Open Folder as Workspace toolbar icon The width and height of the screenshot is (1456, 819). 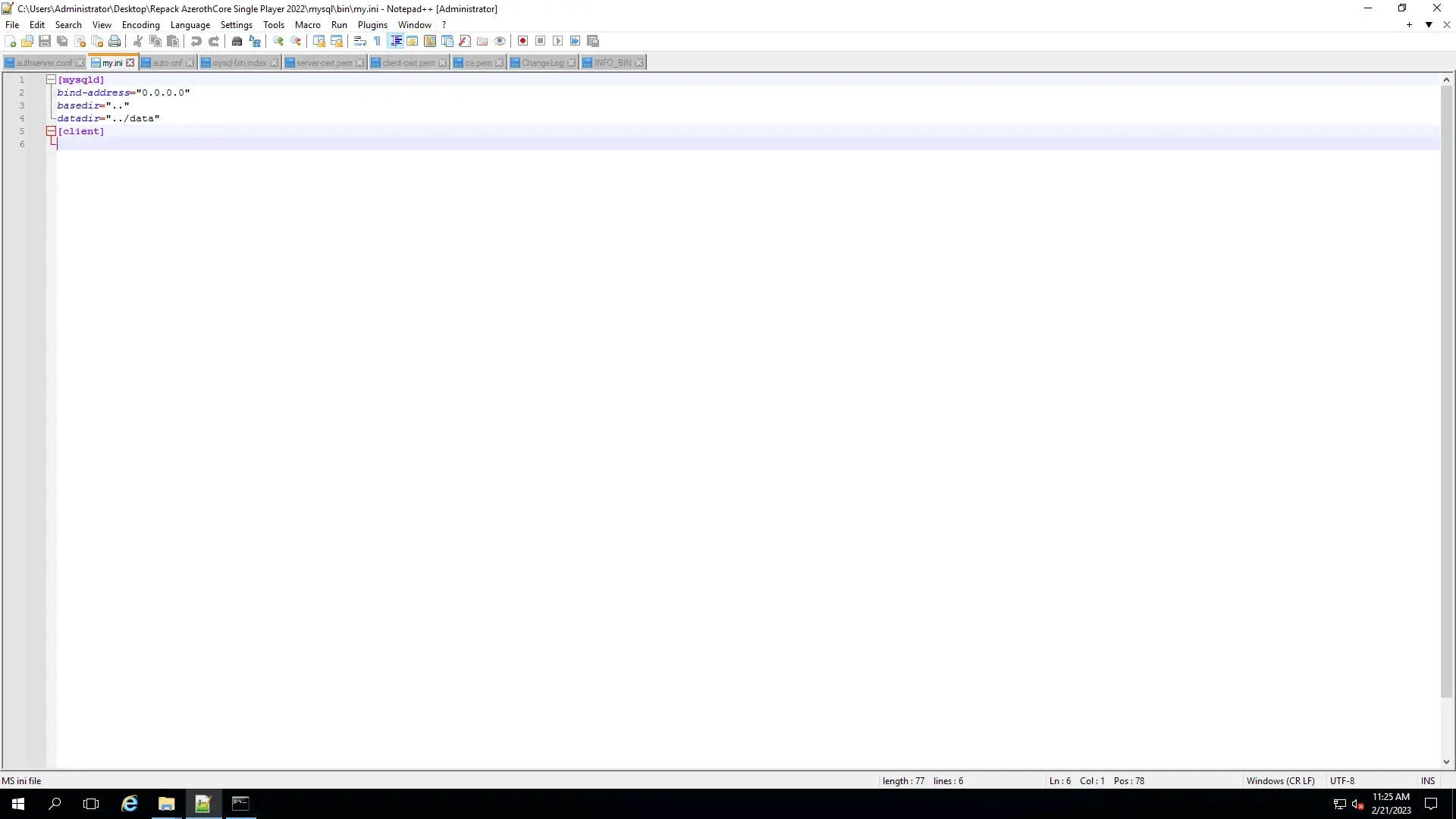(482, 41)
